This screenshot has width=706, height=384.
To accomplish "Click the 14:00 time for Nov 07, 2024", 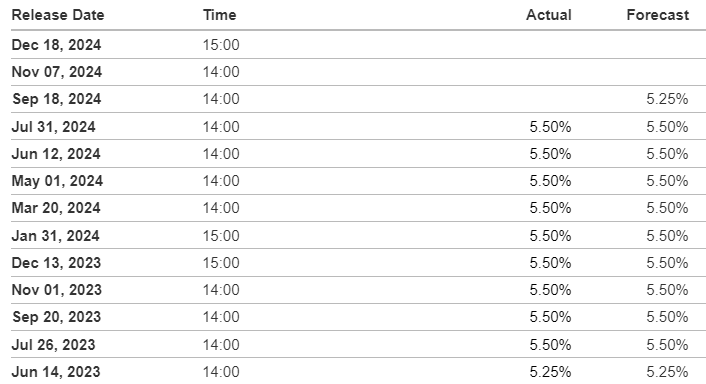I will tap(221, 72).
